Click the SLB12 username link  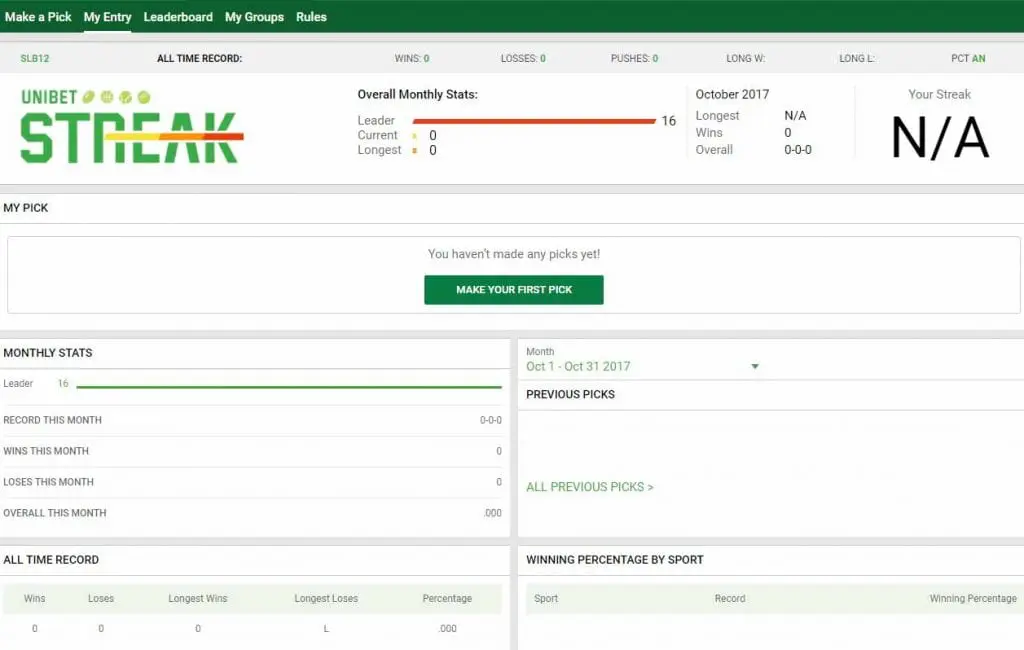pyautogui.click(x=34, y=59)
